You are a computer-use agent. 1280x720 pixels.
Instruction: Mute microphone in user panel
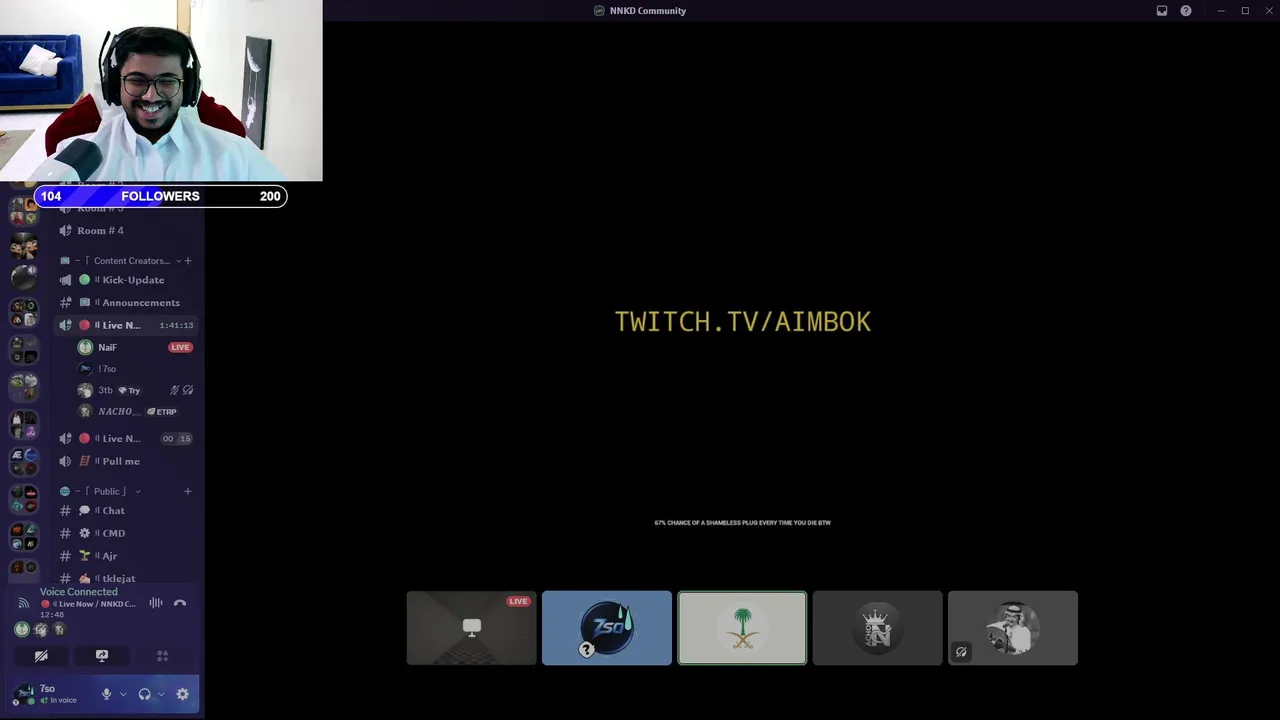(106, 694)
